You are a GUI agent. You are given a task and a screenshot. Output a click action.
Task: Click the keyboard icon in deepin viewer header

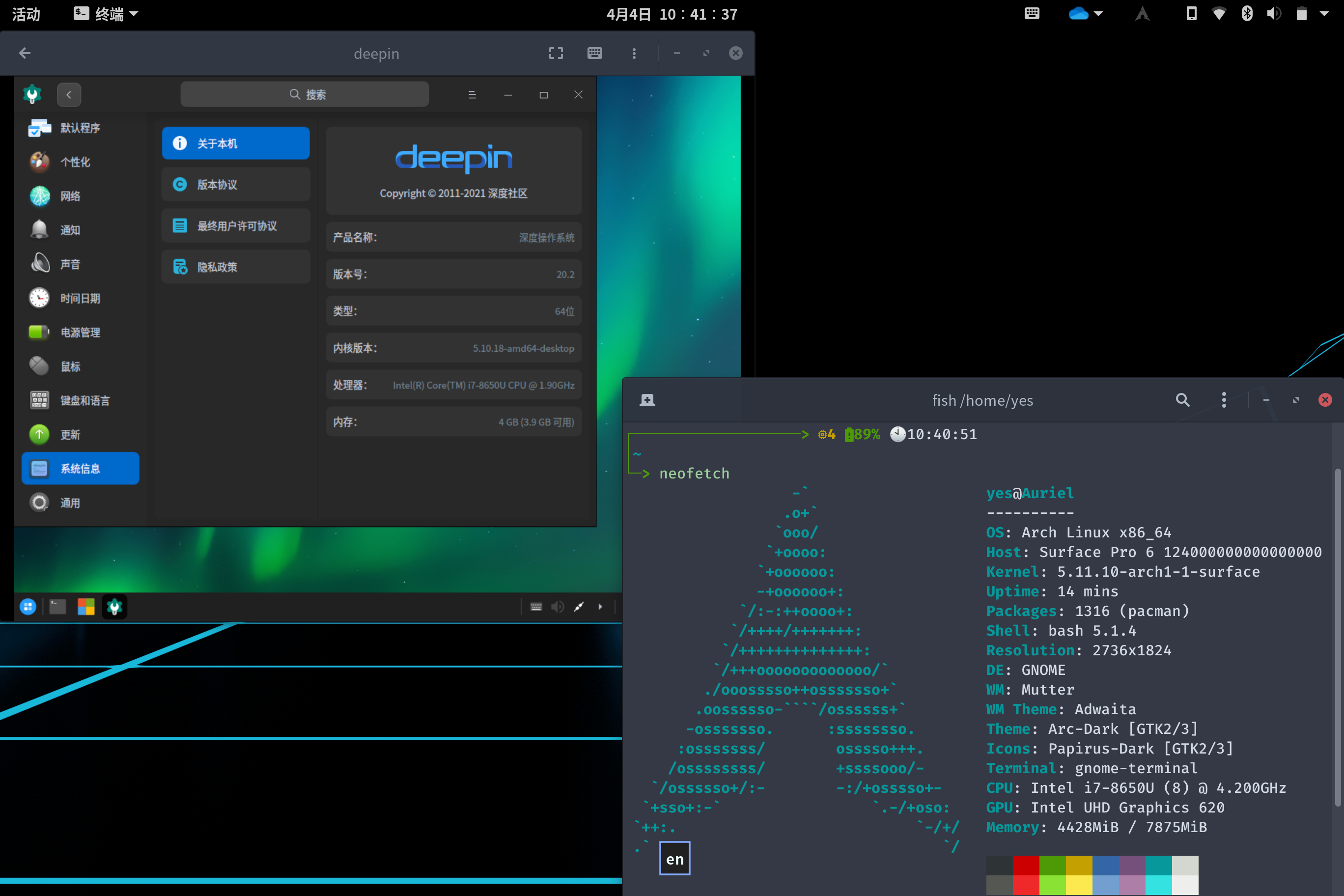[594, 53]
